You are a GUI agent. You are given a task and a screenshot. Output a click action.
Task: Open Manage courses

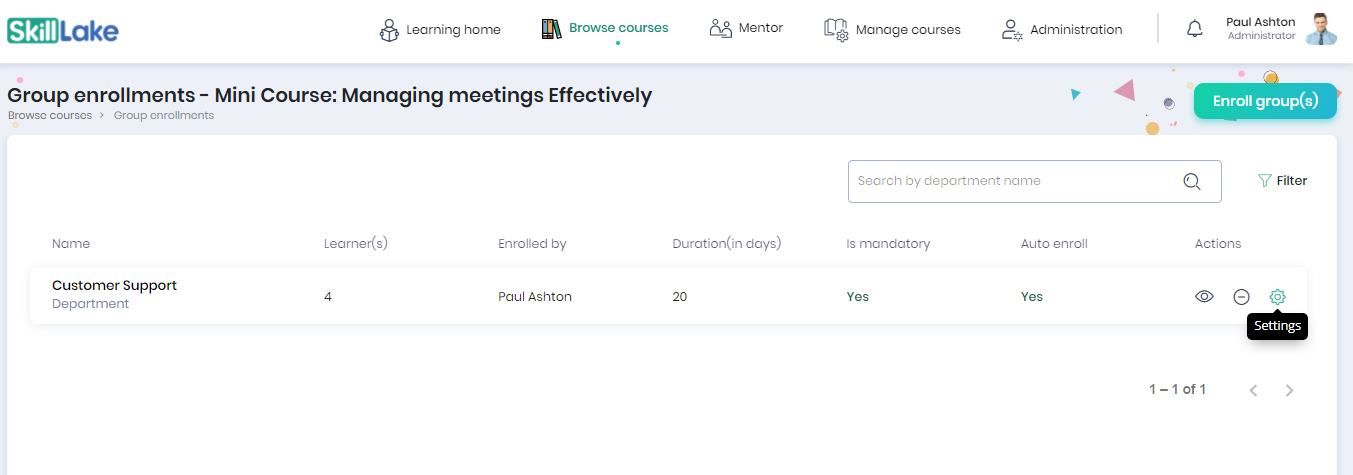tap(892, 29)
